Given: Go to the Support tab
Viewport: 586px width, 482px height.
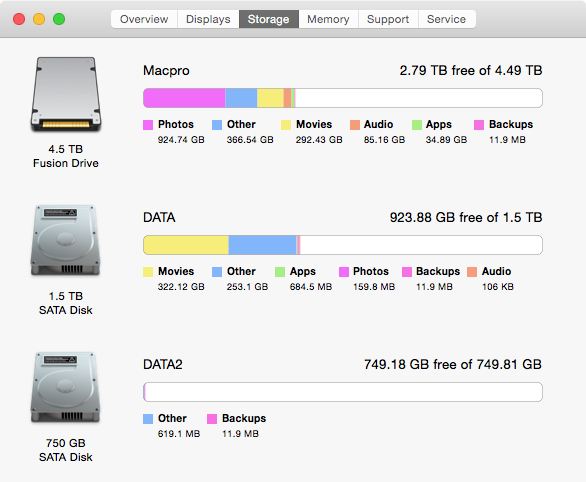Looking at the screenshot, I should point(388,19).
